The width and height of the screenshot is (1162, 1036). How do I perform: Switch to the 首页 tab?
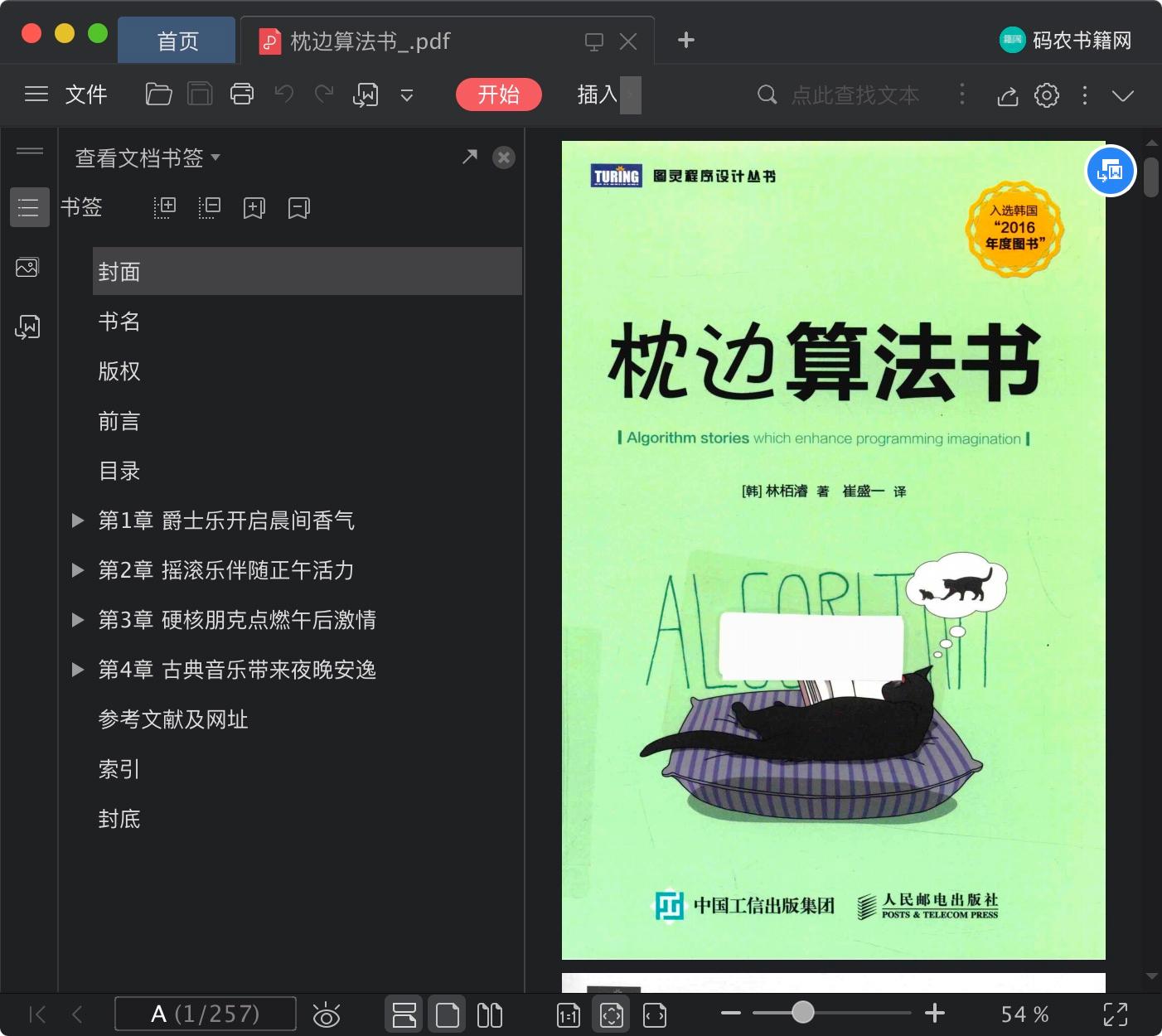177,40
